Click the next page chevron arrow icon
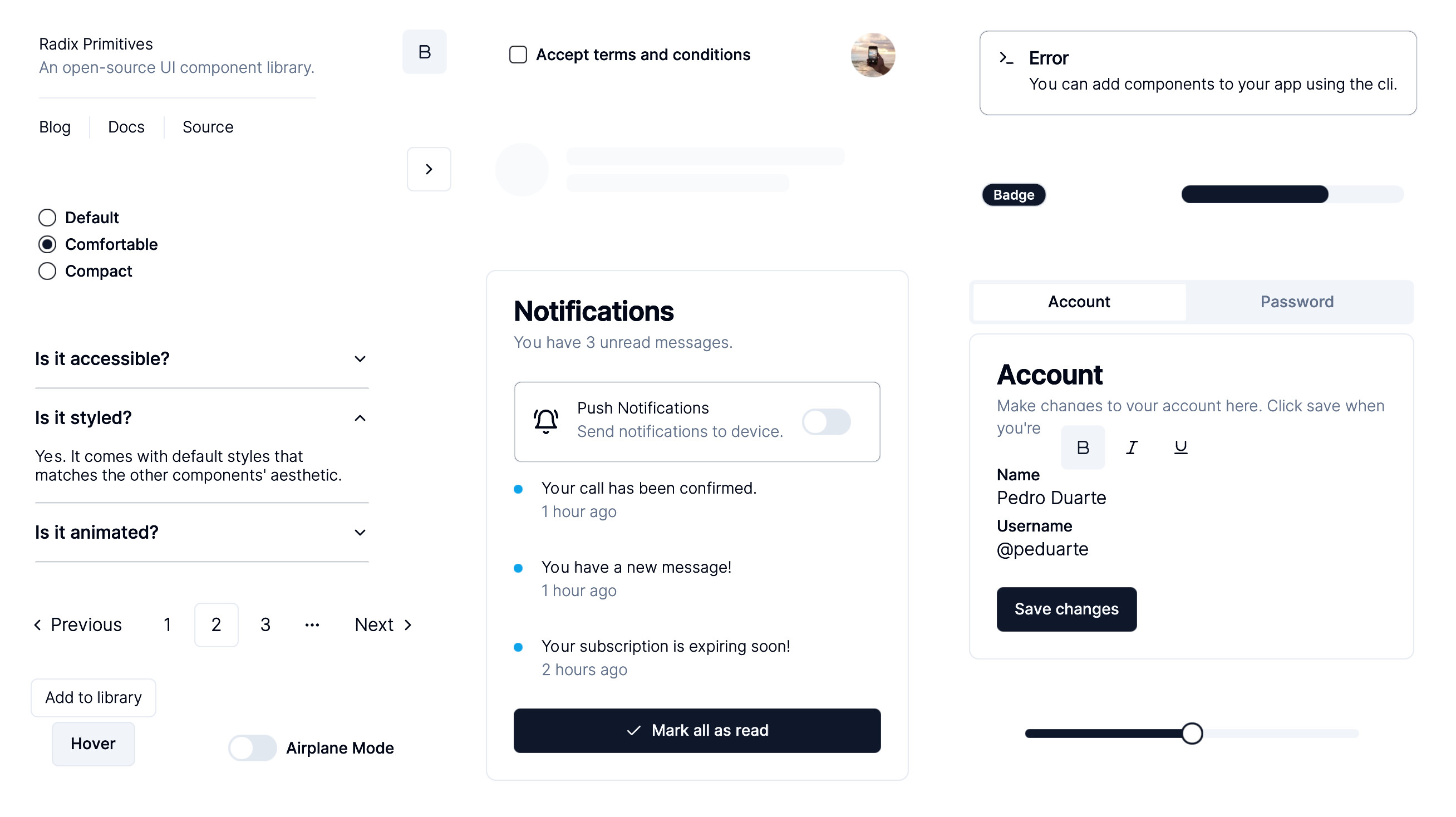The width and height of the screenshot is (1456, 817). [x=408, y=625]
